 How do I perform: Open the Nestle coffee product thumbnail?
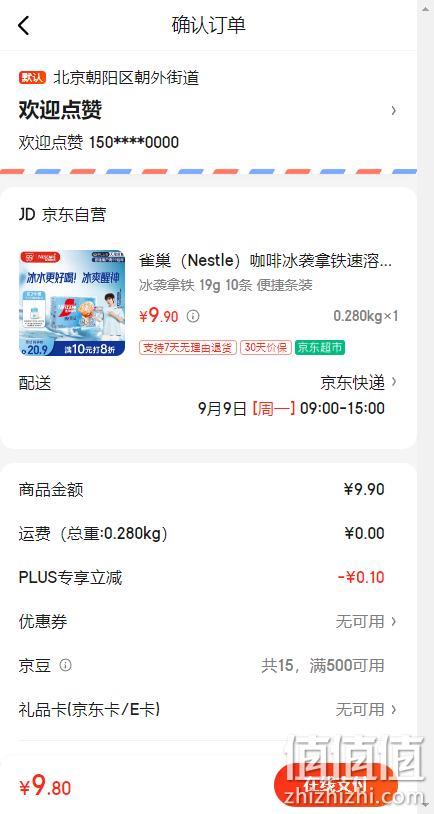[x=72, y=303]
